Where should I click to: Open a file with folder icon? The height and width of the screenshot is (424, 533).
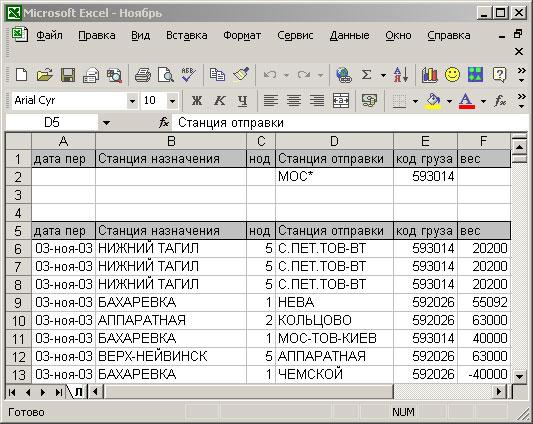tap(45, 75)
